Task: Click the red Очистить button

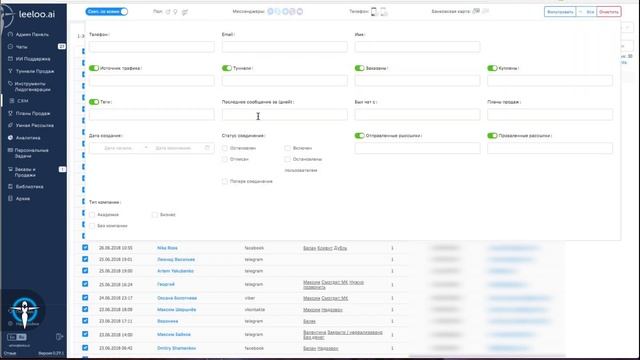Action: click(609, 12)
